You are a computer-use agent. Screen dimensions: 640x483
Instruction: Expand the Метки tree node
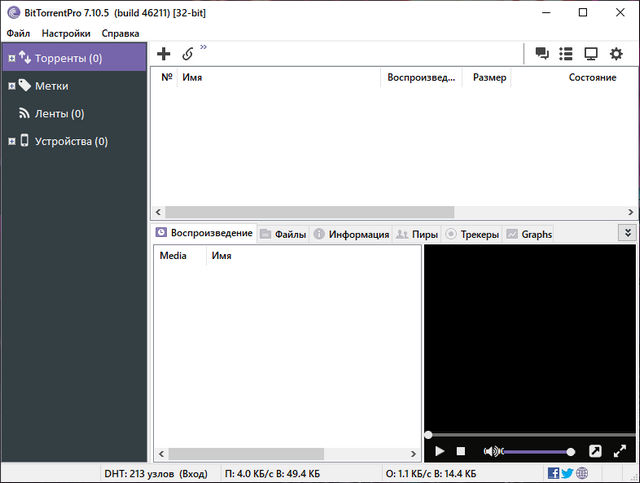(x=12, y=86)
